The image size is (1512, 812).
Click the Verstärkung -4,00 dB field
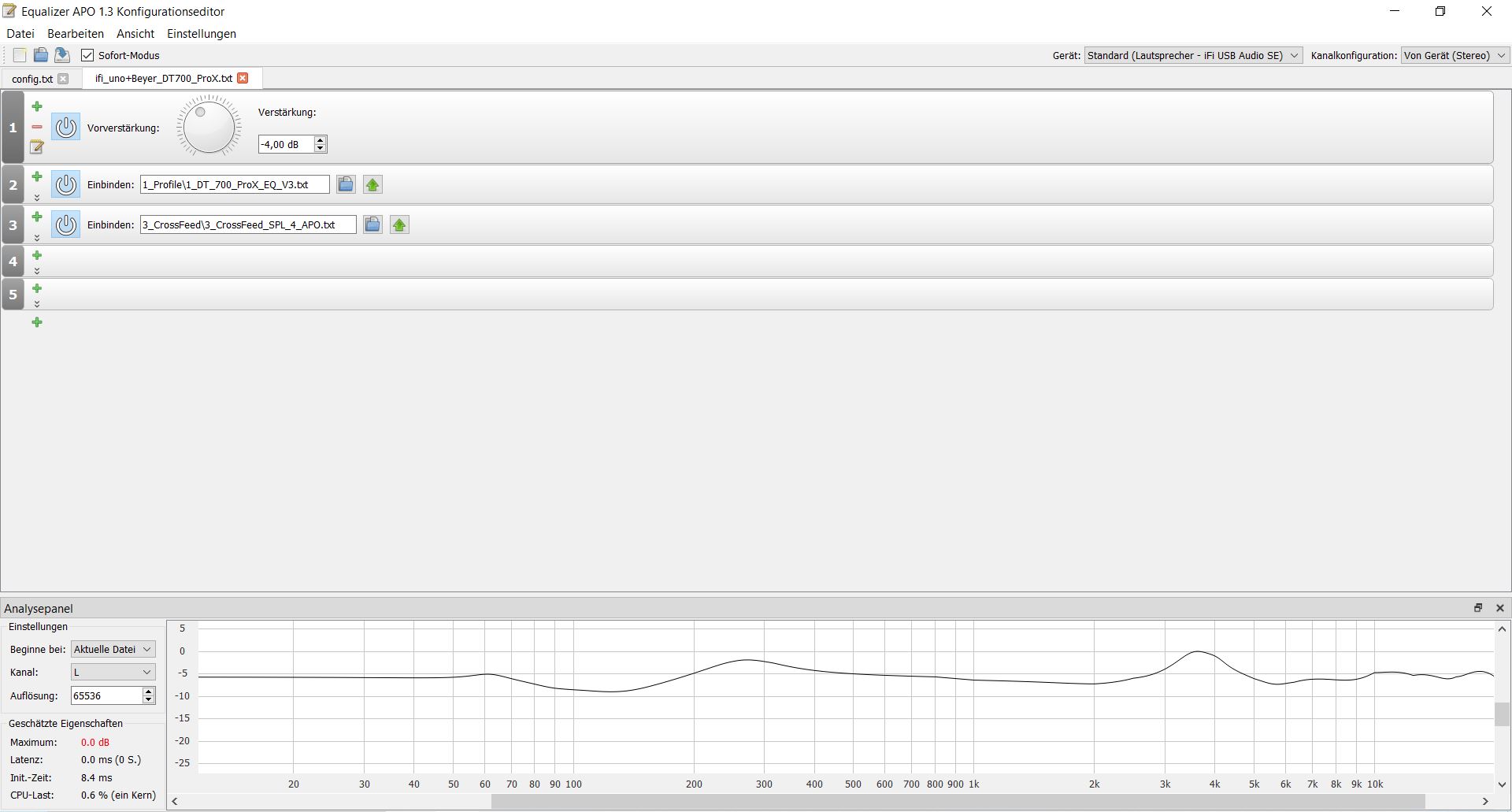(x=286, y=144)
